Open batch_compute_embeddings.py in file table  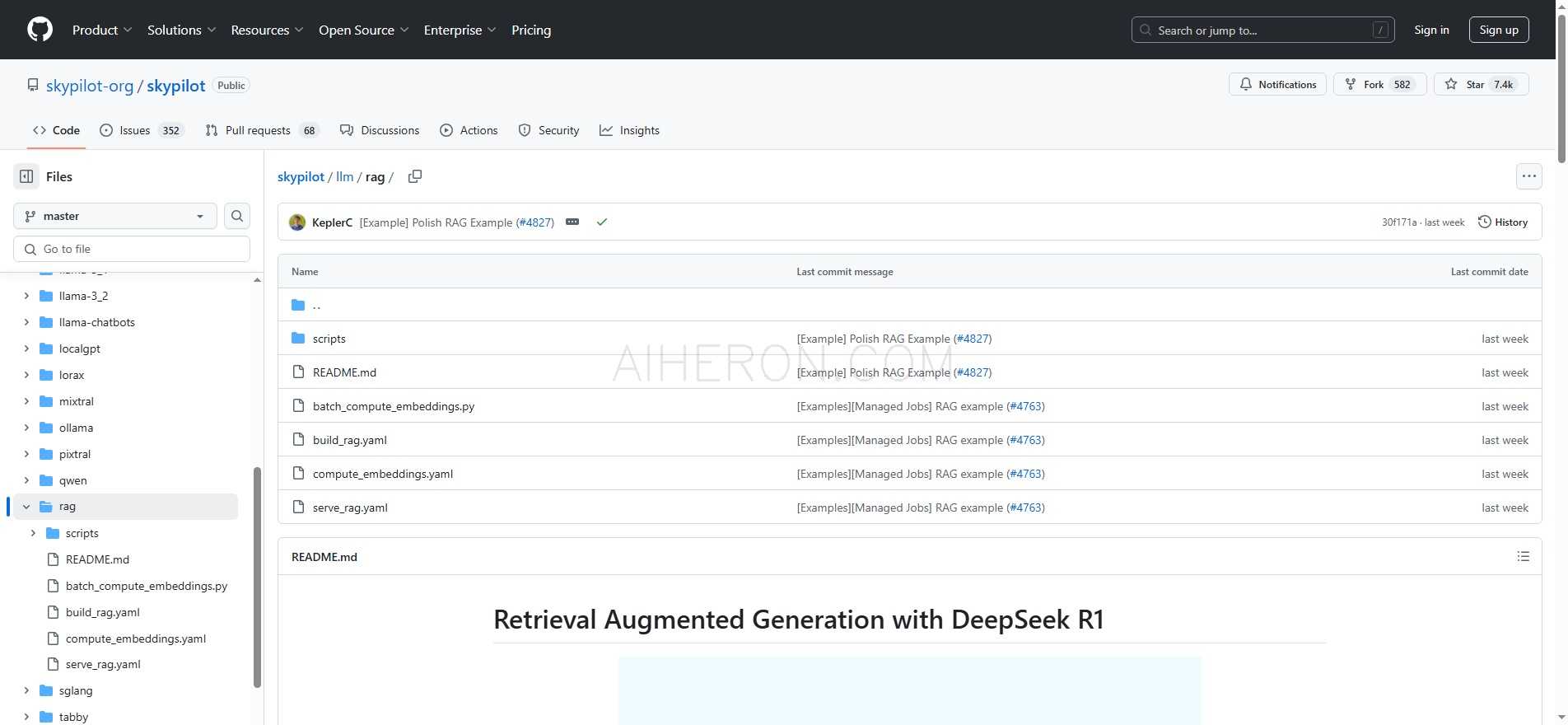coord(394,406)
